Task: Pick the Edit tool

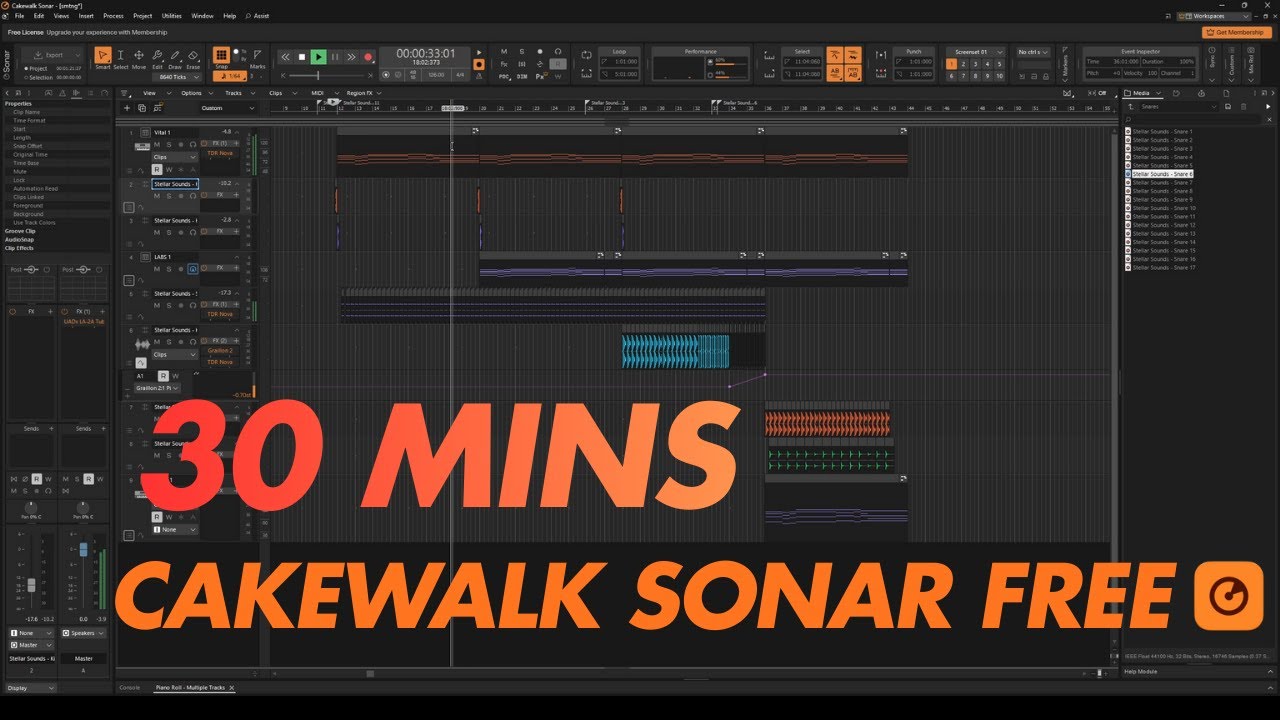Action: pos(157,59)
